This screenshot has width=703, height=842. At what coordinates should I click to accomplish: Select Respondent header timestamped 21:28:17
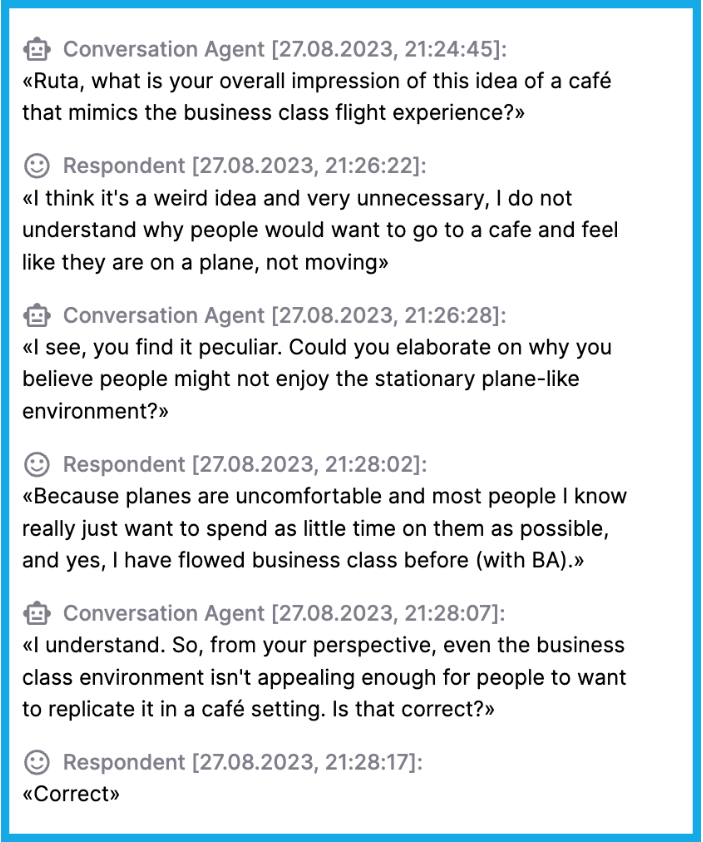(243, 762)
